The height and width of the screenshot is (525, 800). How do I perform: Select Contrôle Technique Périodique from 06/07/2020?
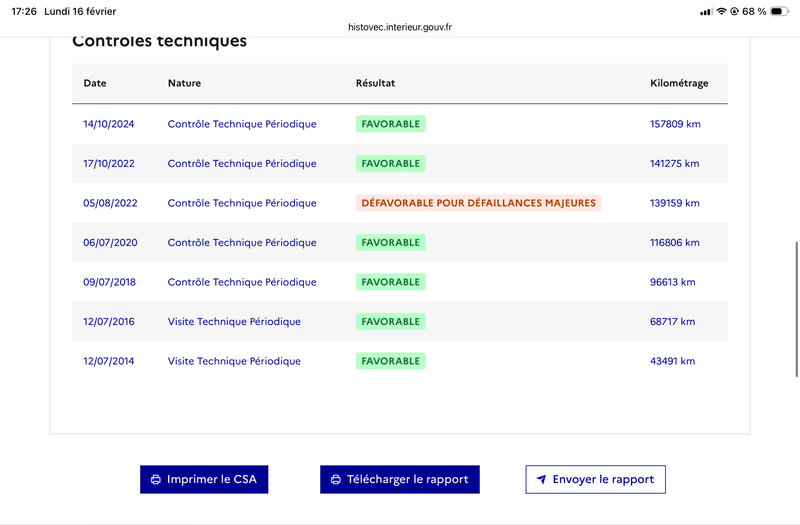pos(242,243)
